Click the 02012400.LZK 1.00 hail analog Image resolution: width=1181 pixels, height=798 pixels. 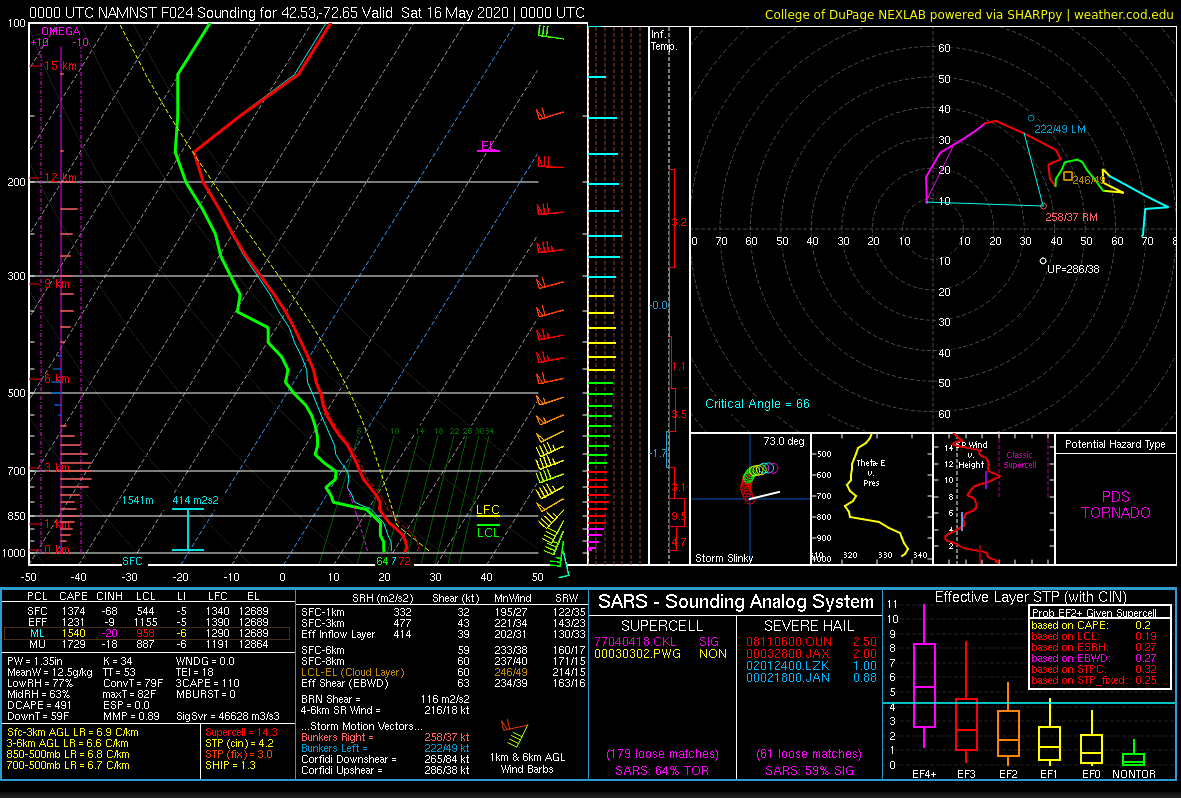[x=811, y=666]
